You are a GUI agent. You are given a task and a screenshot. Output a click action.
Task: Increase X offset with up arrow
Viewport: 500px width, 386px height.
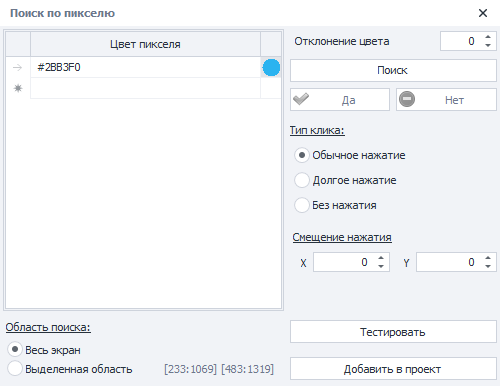[381, 258]
